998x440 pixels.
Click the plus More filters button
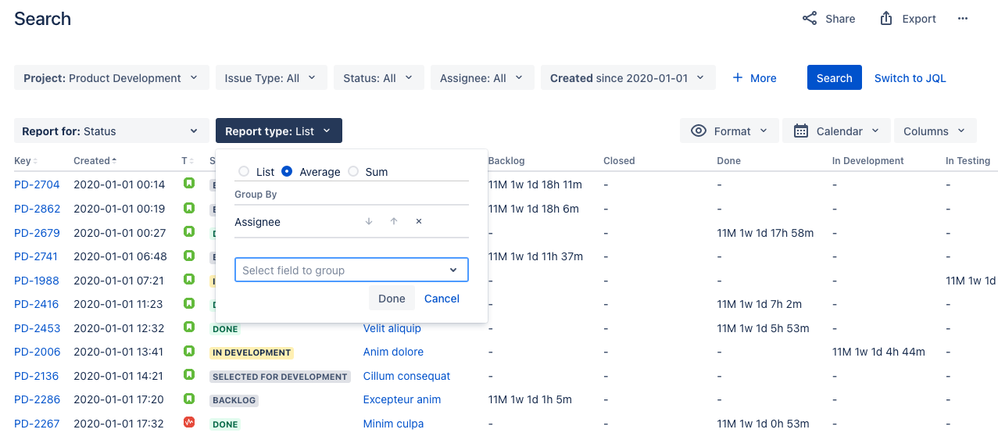coord(754,78)
